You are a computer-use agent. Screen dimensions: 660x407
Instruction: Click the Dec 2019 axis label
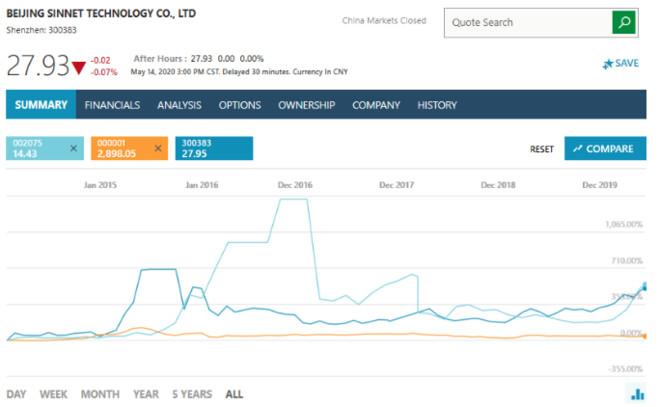[x=599, y=185]
